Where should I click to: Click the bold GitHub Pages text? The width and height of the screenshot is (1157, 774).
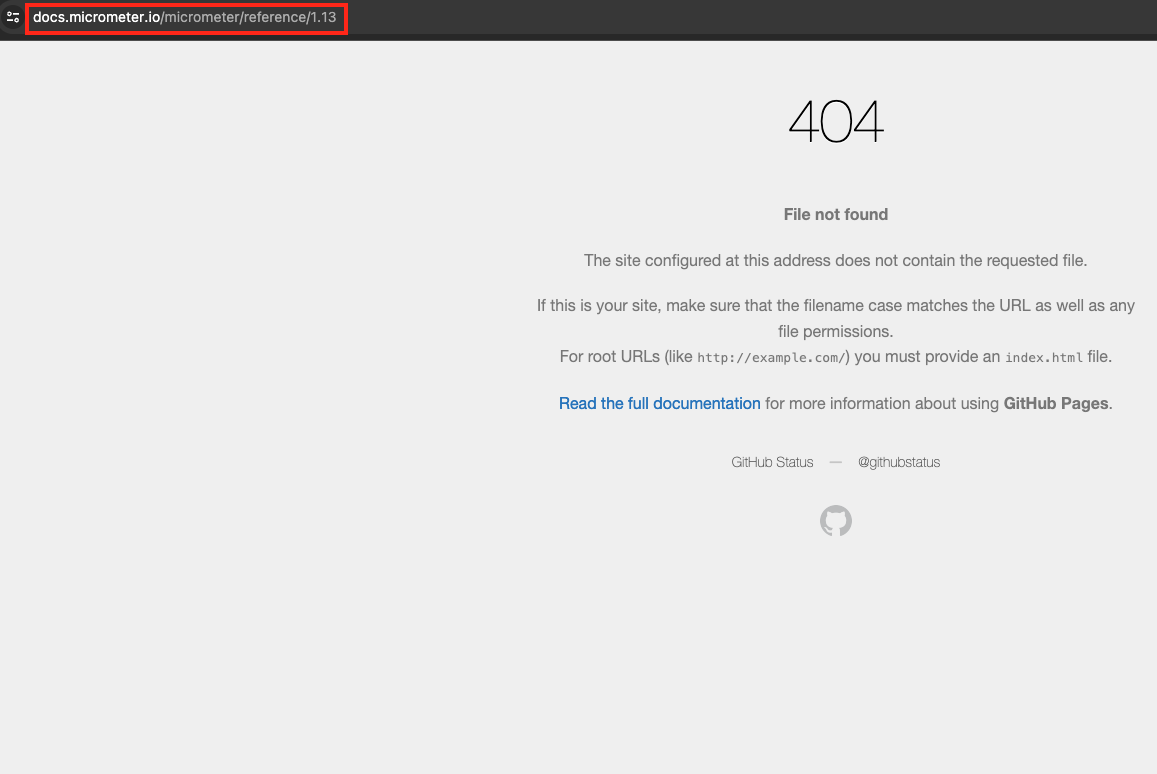1055,404
